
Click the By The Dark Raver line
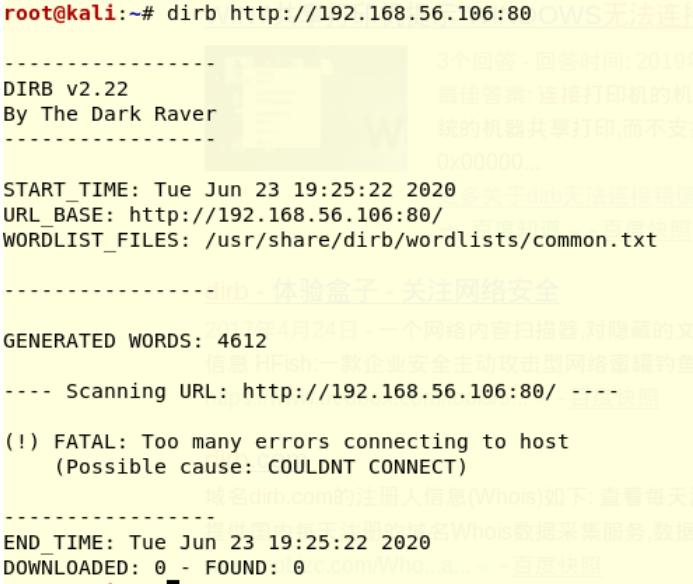(x=110, y=115)
